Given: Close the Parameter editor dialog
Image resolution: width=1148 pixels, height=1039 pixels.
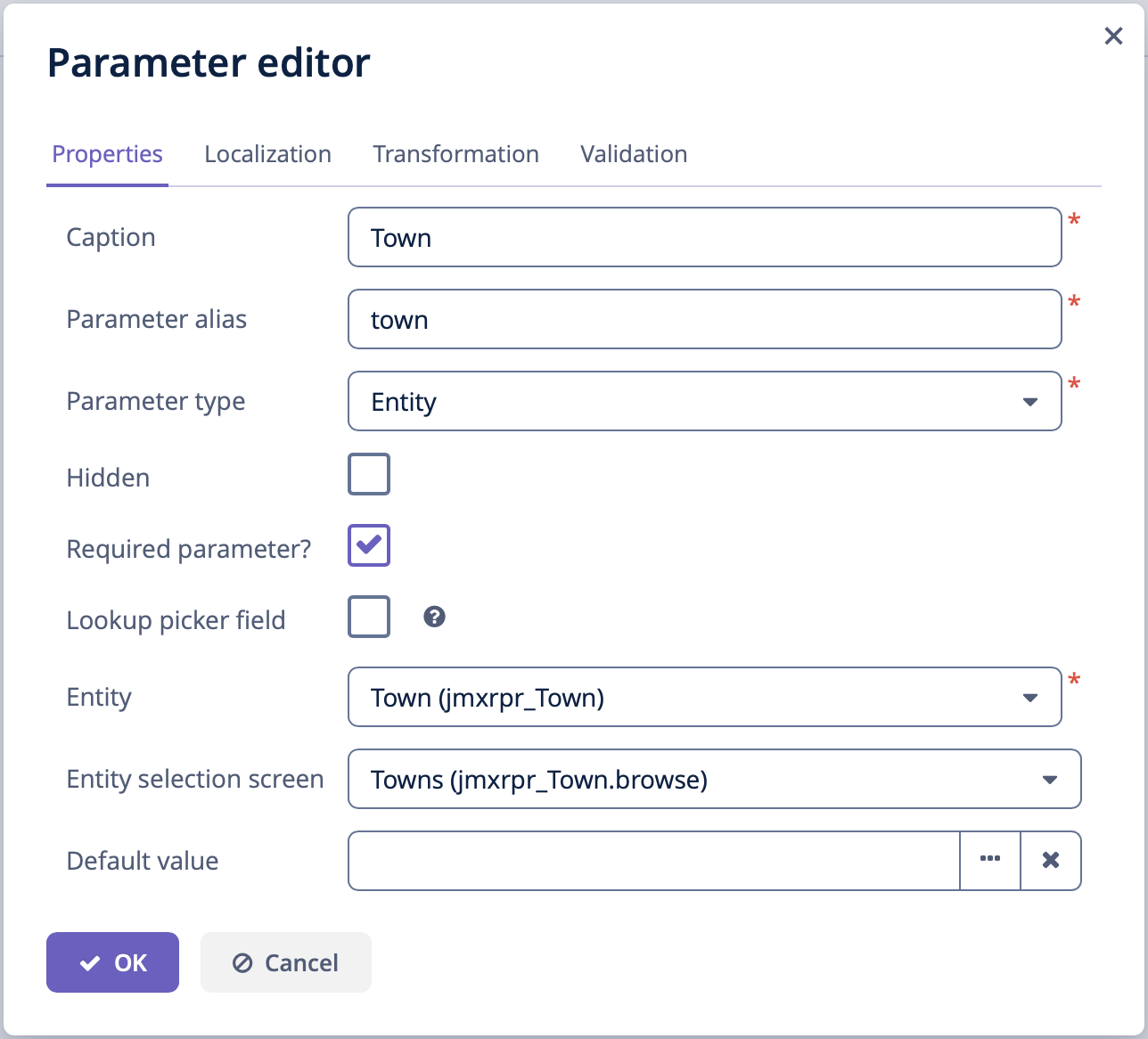Looking at the screenshot, I should 1113,36.
